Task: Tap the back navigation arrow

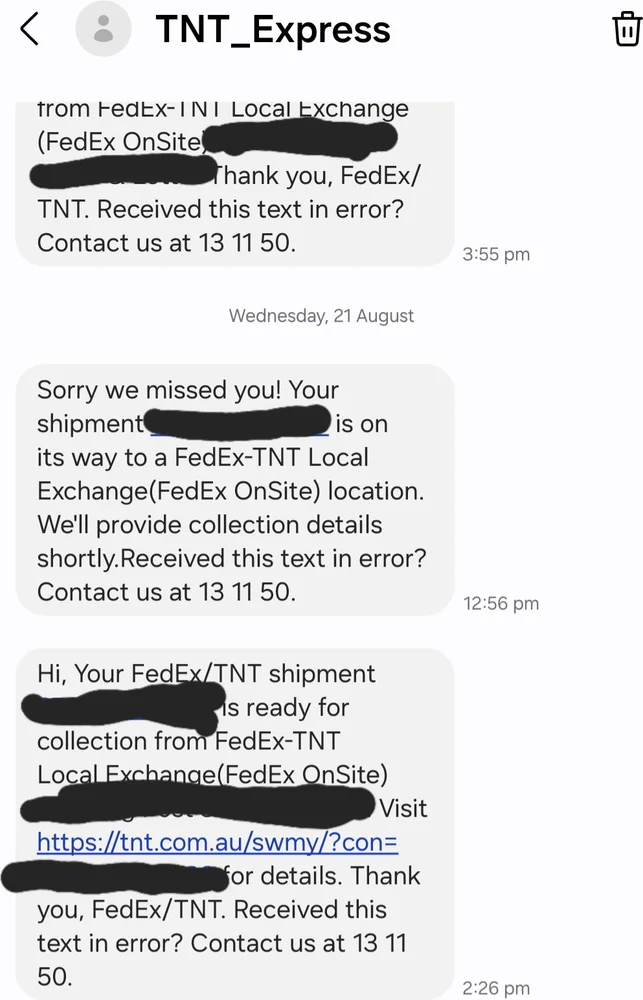Action: [x=29, y=29]
